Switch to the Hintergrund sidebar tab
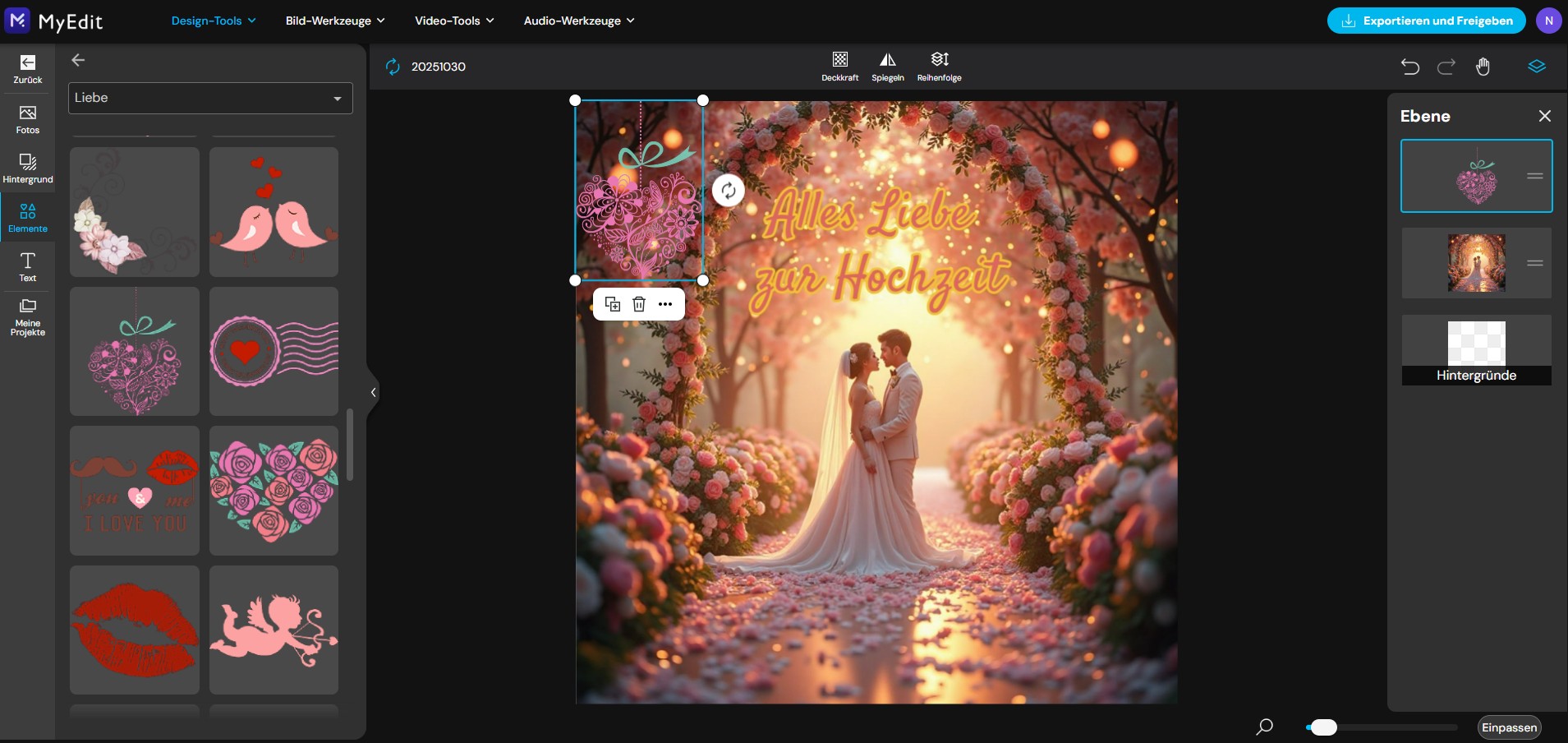Viewport: 1568px width, 743px height. 28,168
